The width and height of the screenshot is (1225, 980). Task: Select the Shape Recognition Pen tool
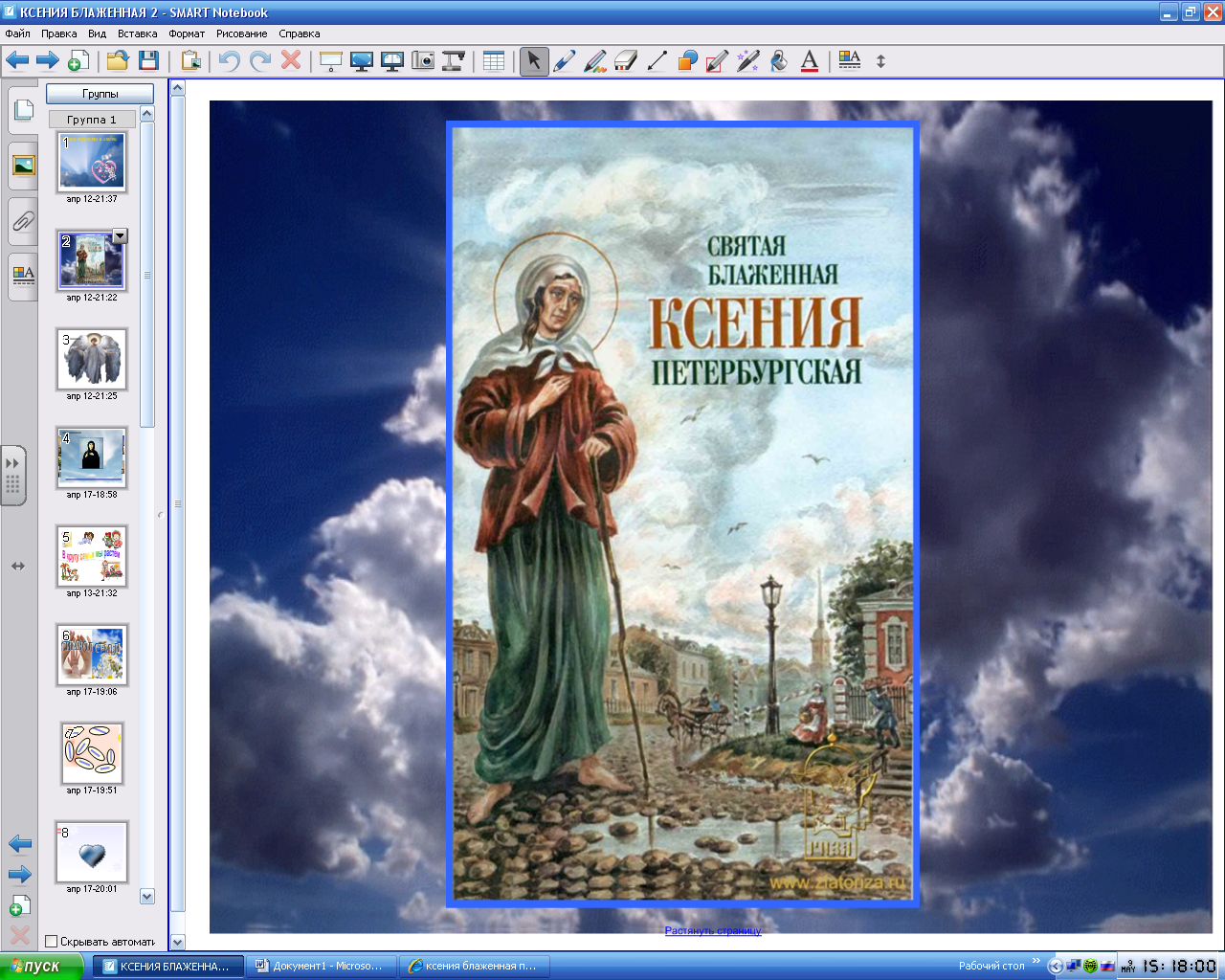tap(718, 61)
